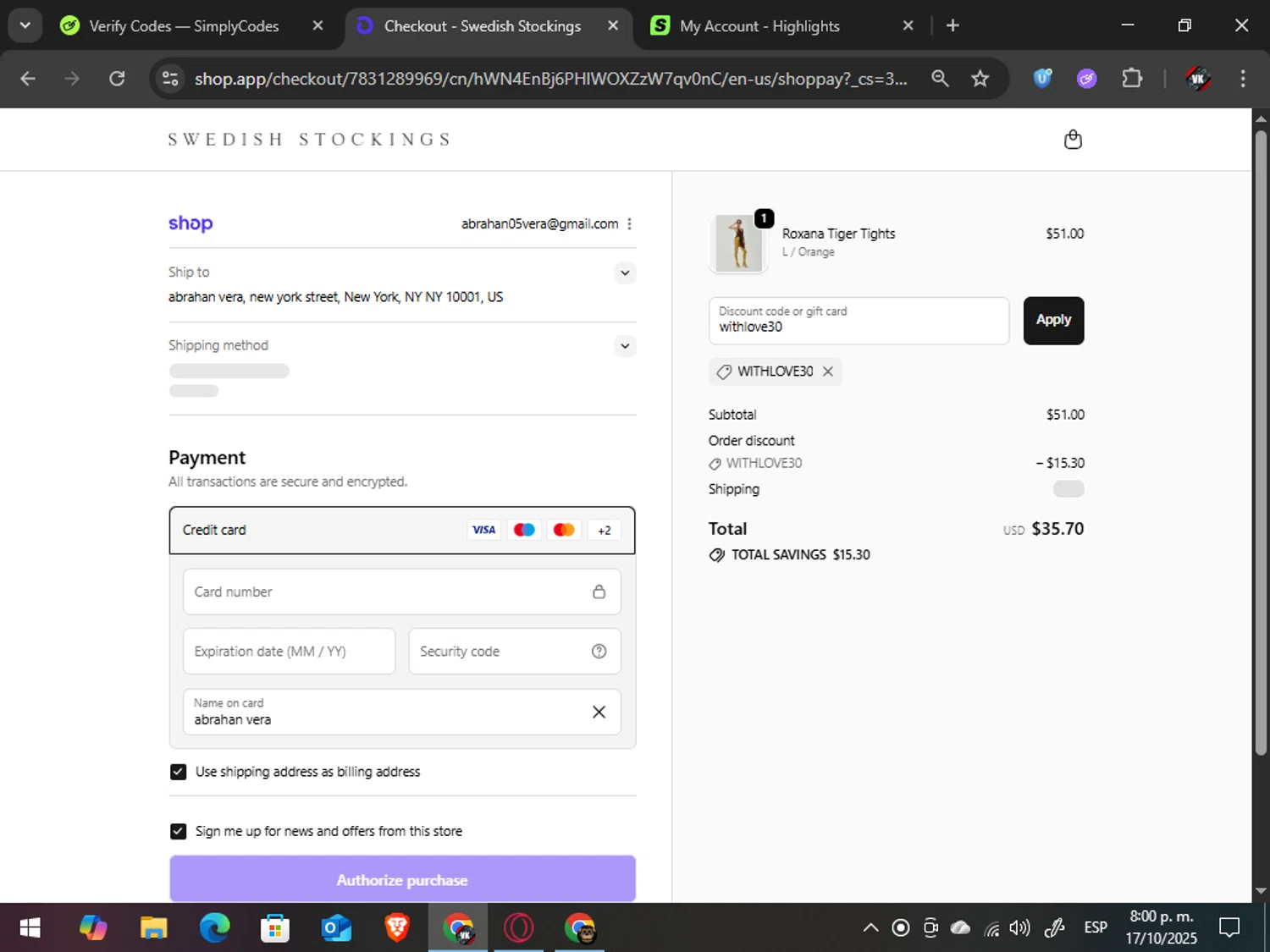View site information icon in address bar
The image size is (1270, 952).
[x=170, y=79]
